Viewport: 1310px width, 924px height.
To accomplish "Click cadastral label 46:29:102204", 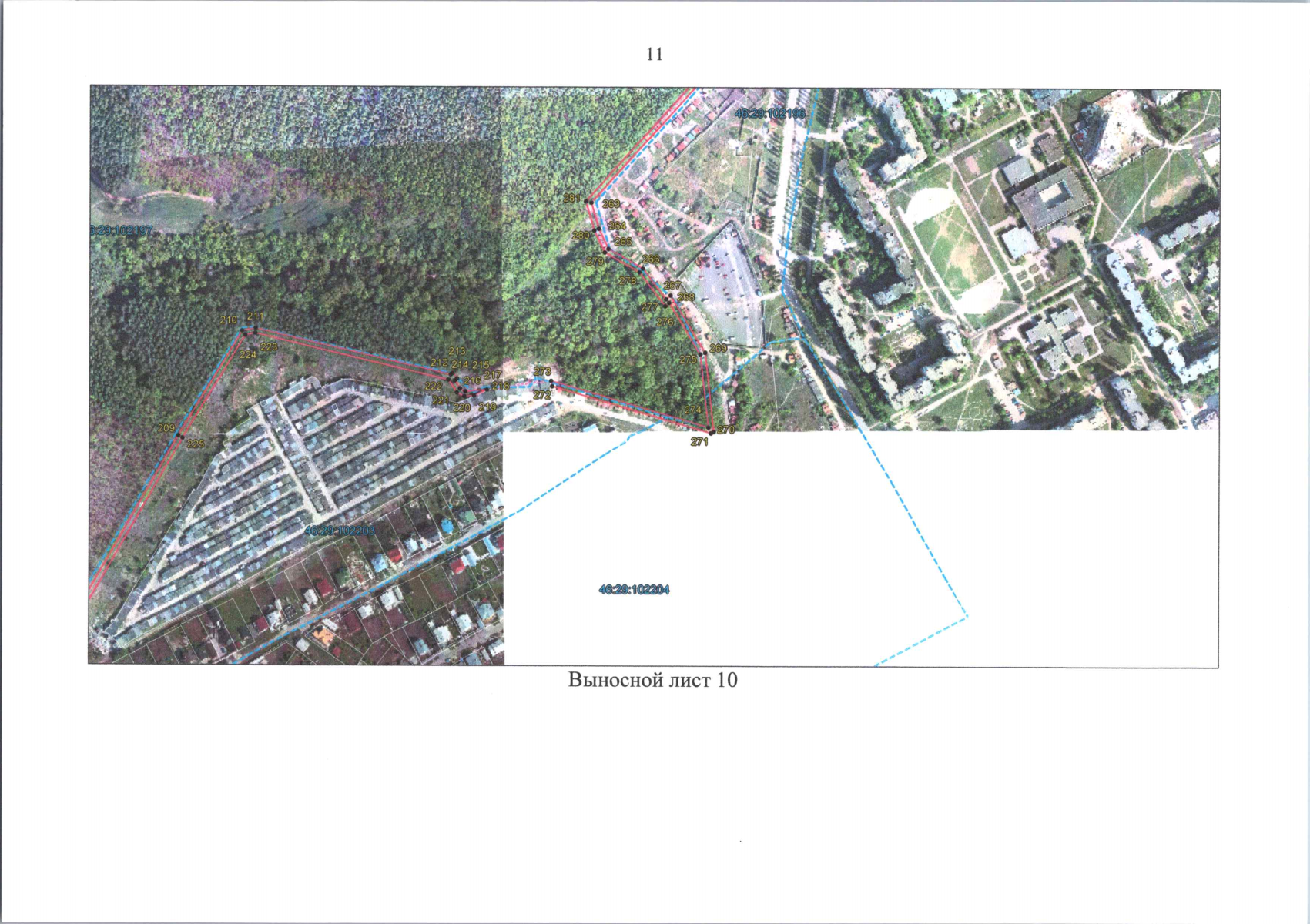I will tap(634, 590).
